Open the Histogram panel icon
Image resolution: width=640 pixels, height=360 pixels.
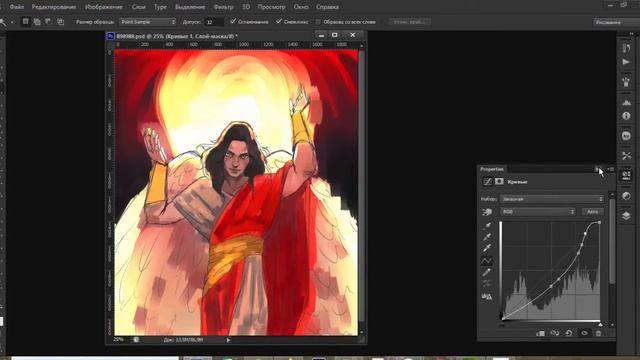pyautogui.click(x=626, y=102)
